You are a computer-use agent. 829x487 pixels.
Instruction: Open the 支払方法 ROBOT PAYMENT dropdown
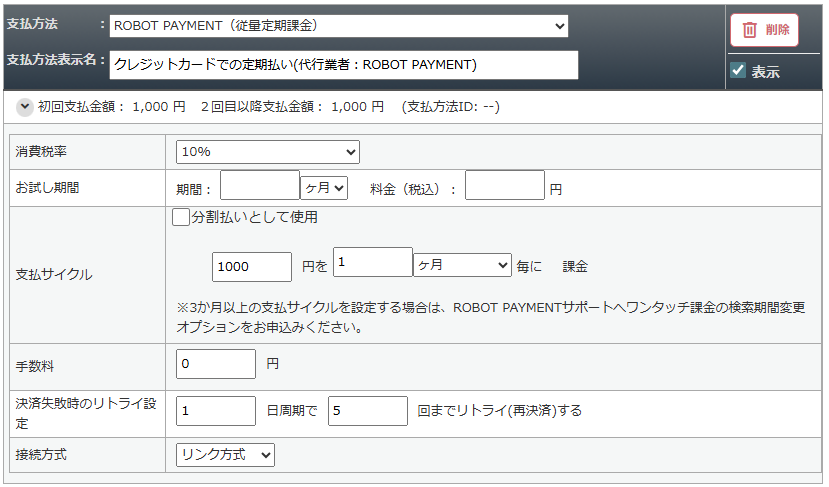[338, 26]
